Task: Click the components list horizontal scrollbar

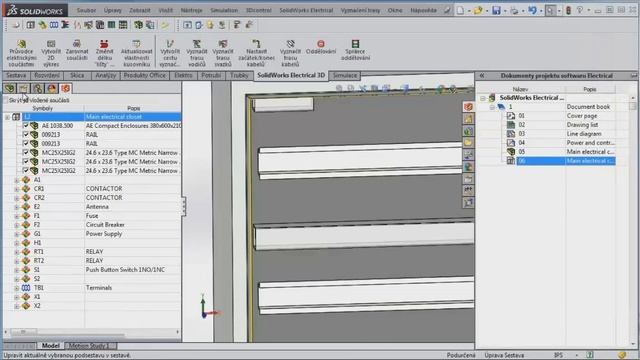Action: point(92,332)
